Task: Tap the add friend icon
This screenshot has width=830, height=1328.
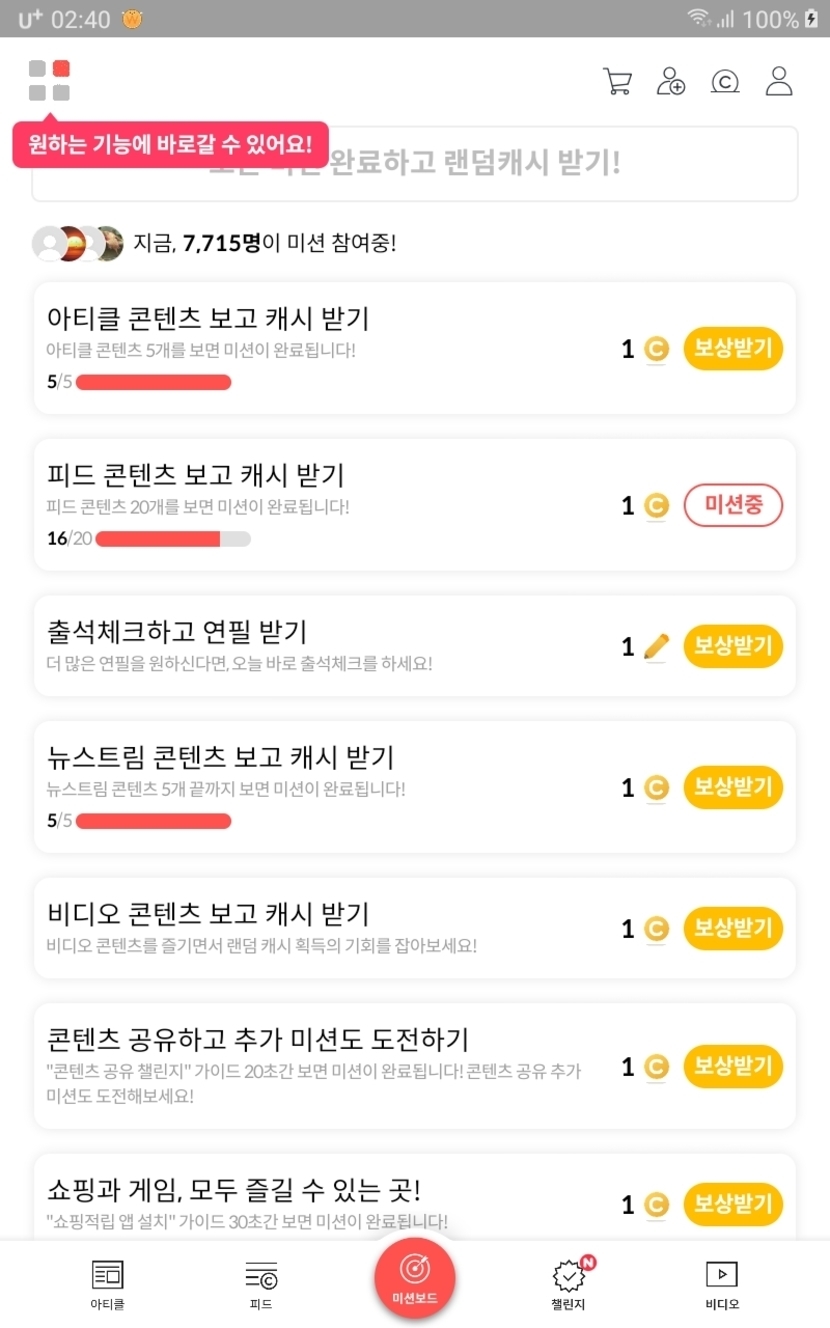Action: [671, 82]
